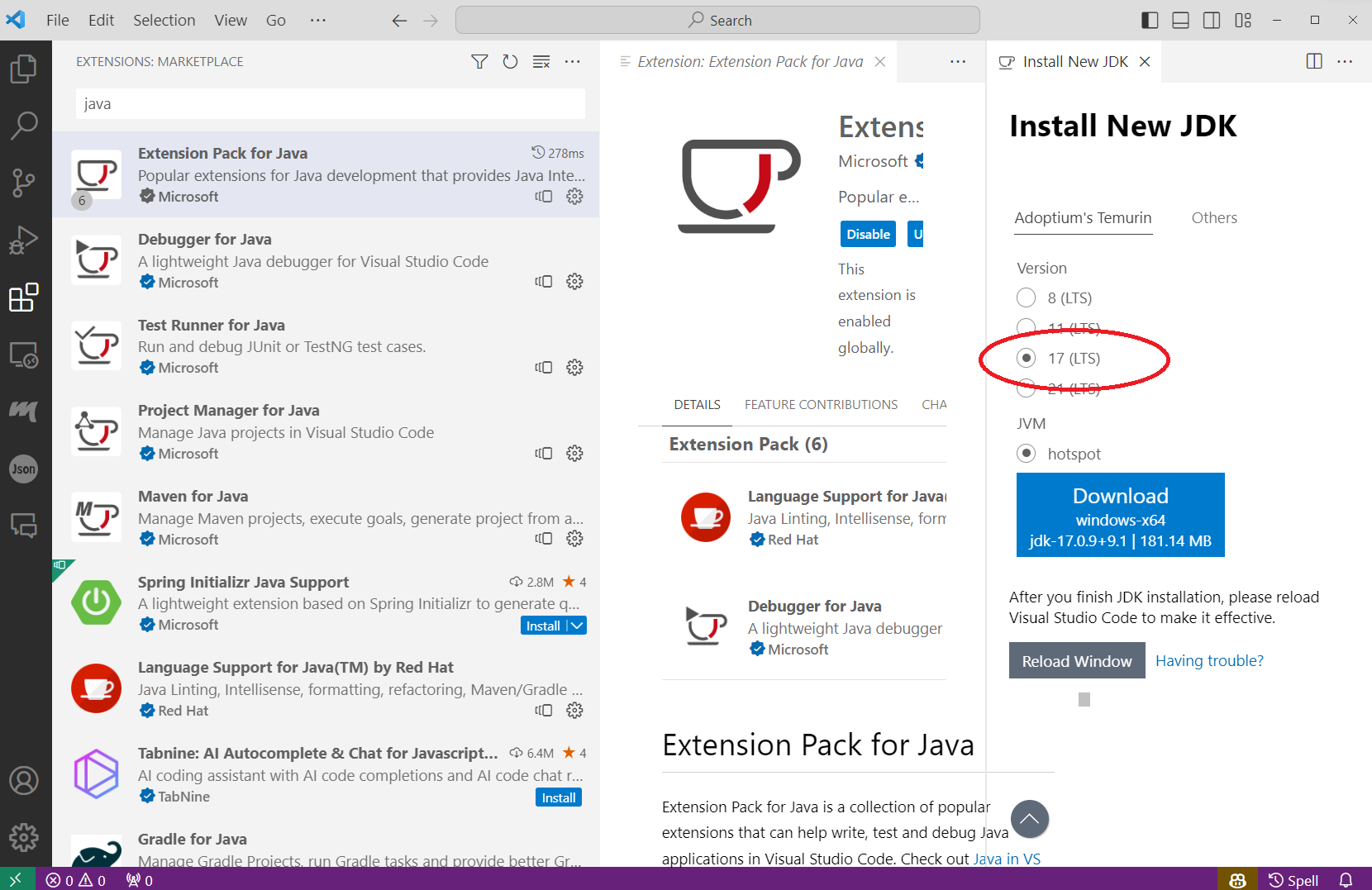Image resolution: width=1372 pixels, height=890 pixels.
Task: Select the hotspot JVM option
Action: pos(1027,453)
